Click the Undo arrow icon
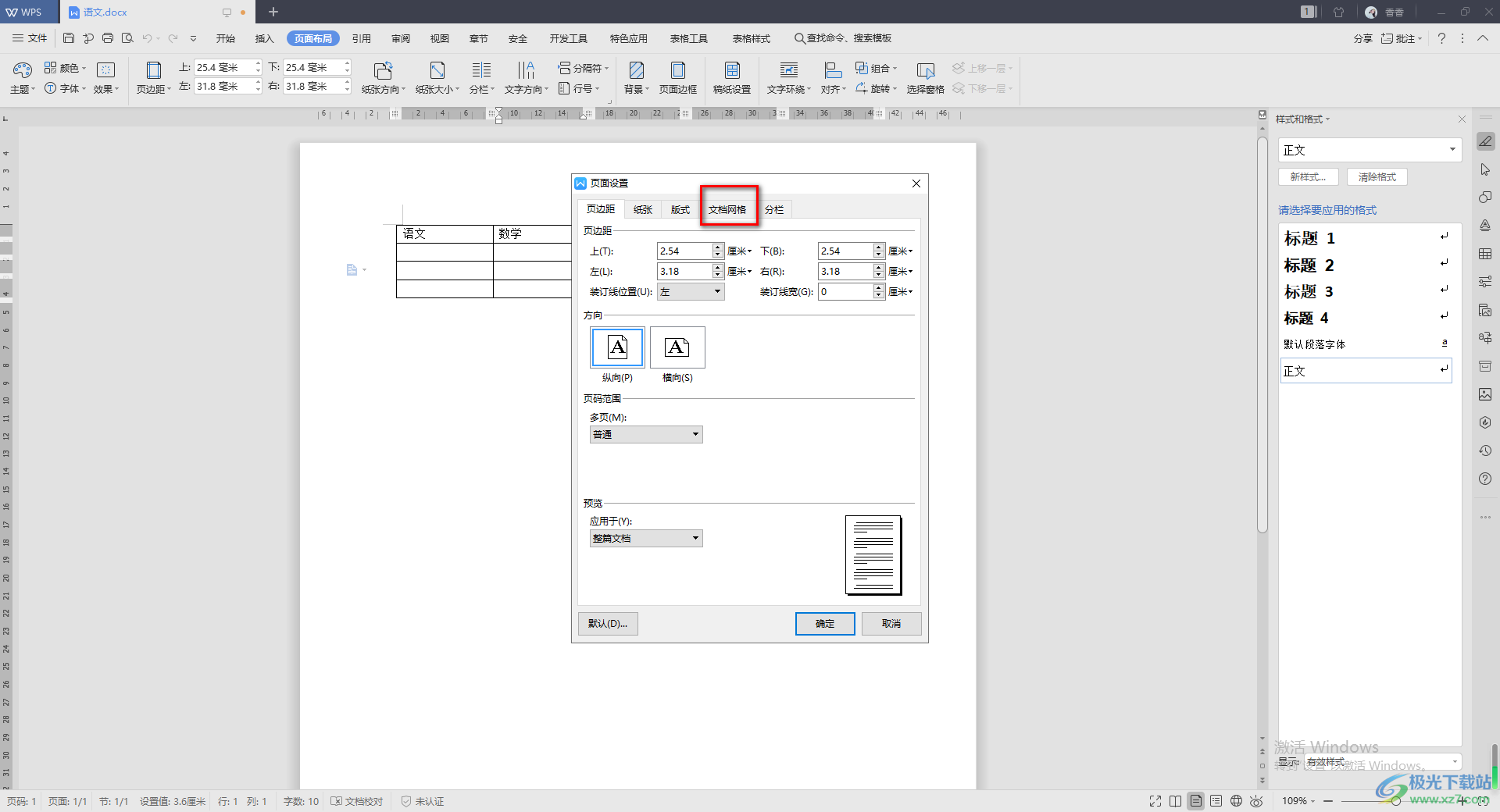 click(x=147, y=38)
